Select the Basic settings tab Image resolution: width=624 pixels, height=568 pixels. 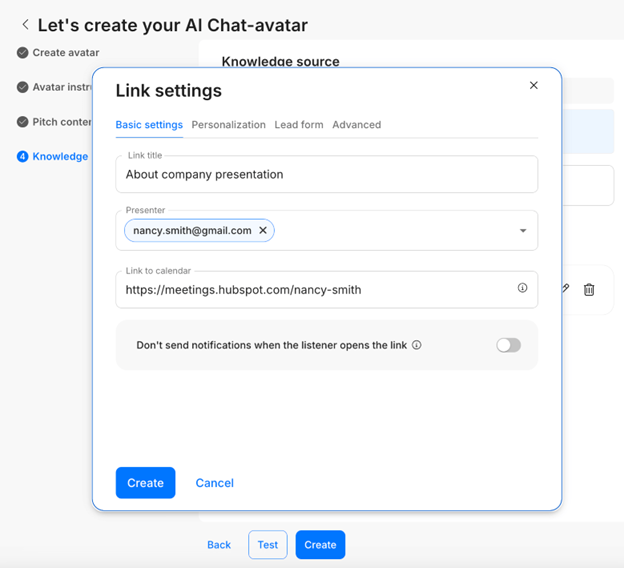[x=149, y=125]
